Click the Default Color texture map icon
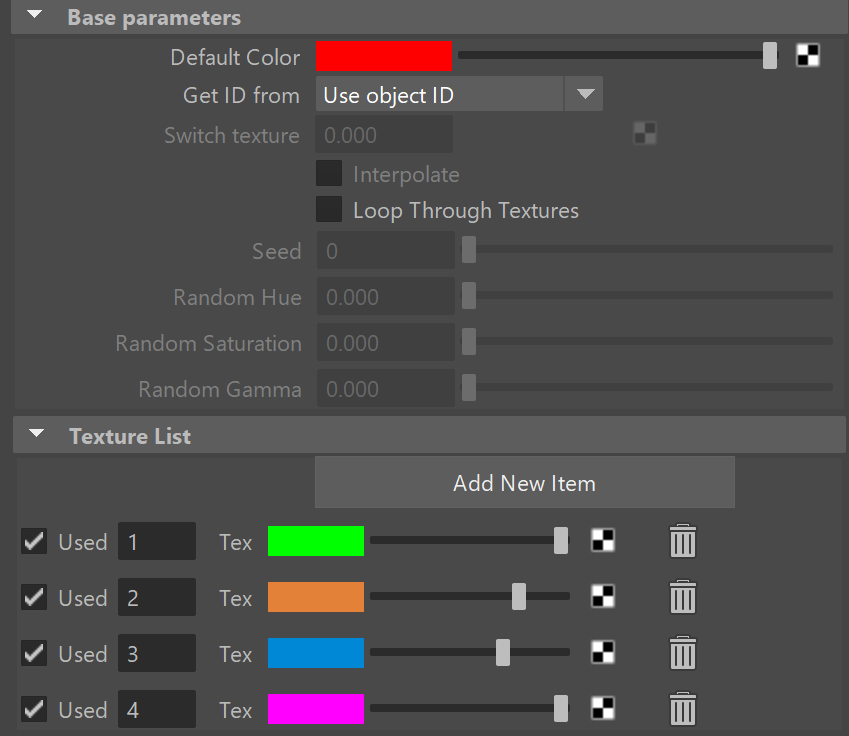 [x=807, y=55]
